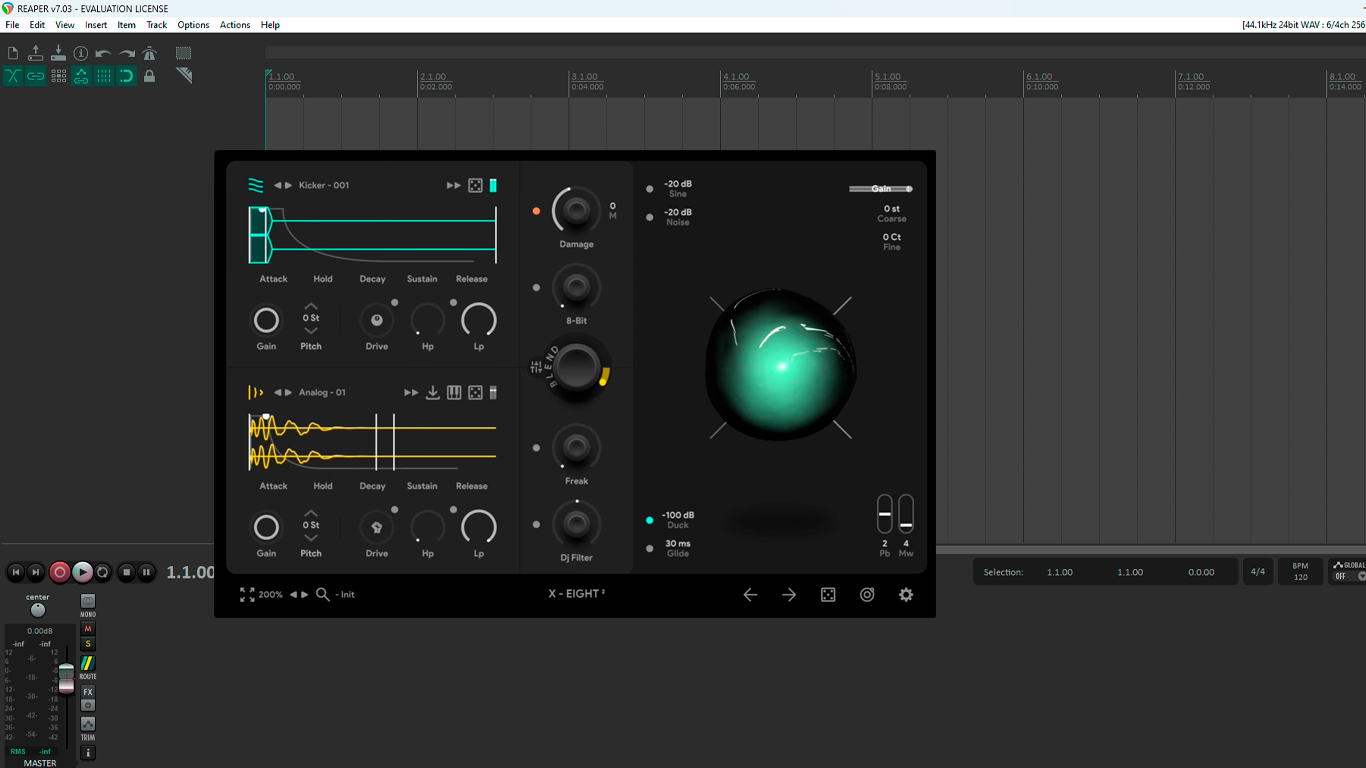Click the Stop button in transport

(x=126, y=572)
